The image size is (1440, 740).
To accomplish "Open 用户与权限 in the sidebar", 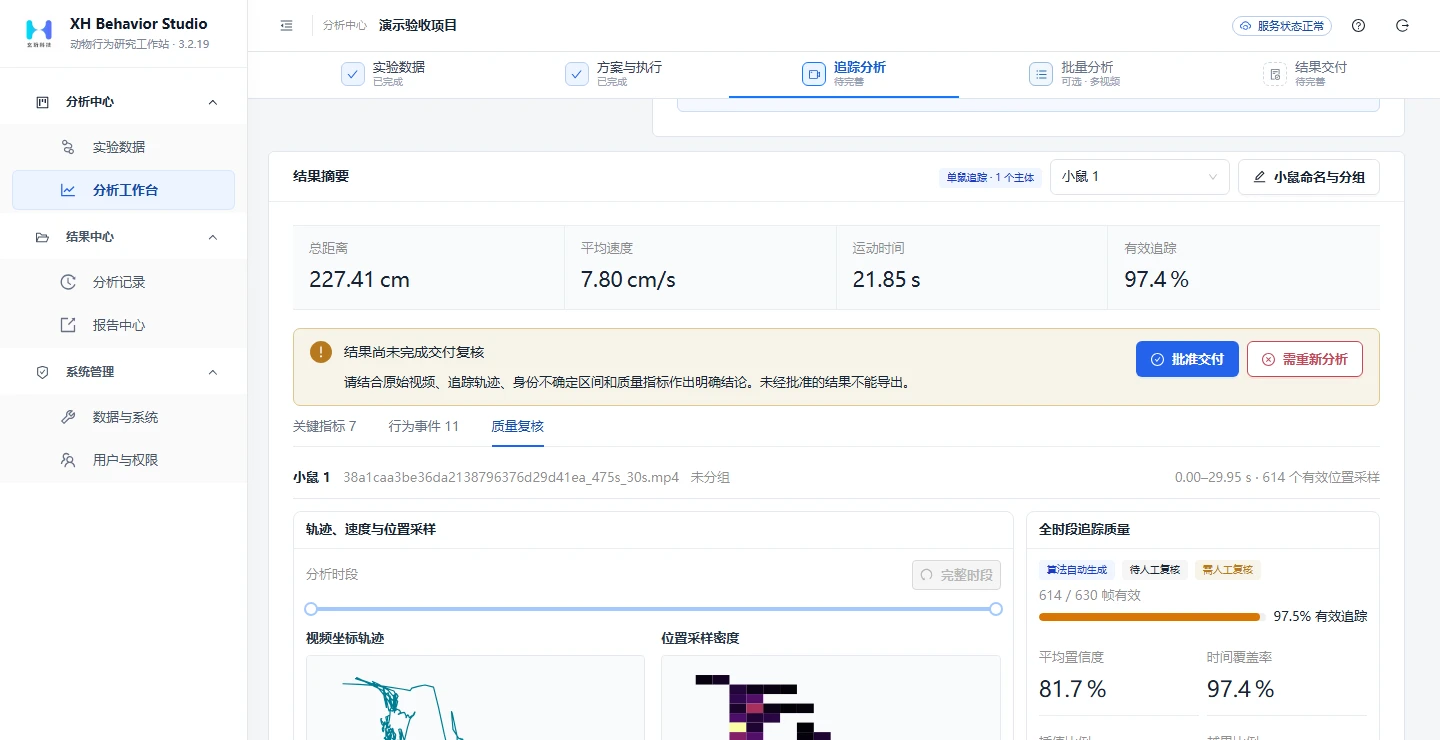I will (124, 460).
